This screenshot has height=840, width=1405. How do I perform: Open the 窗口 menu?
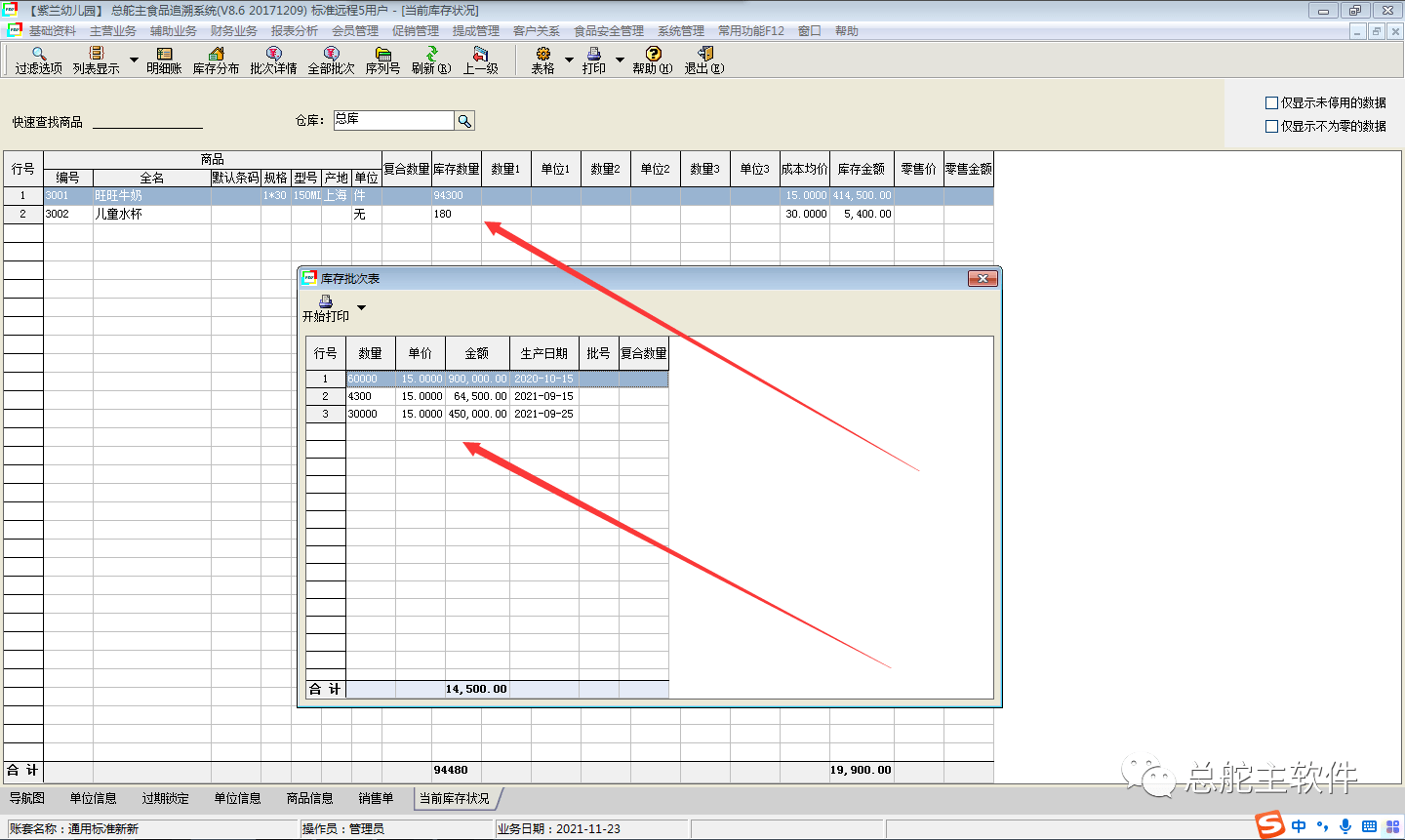click(810, 31)
